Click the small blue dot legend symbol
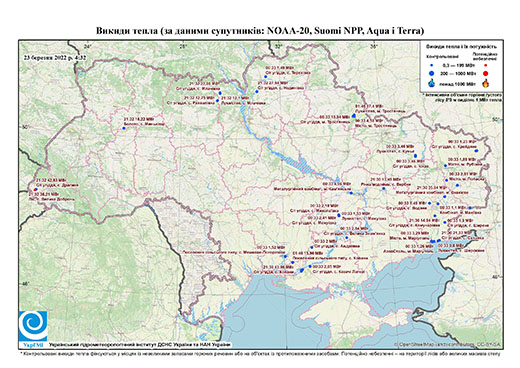This screenshot has width=520, height=368. coord(432,65)
